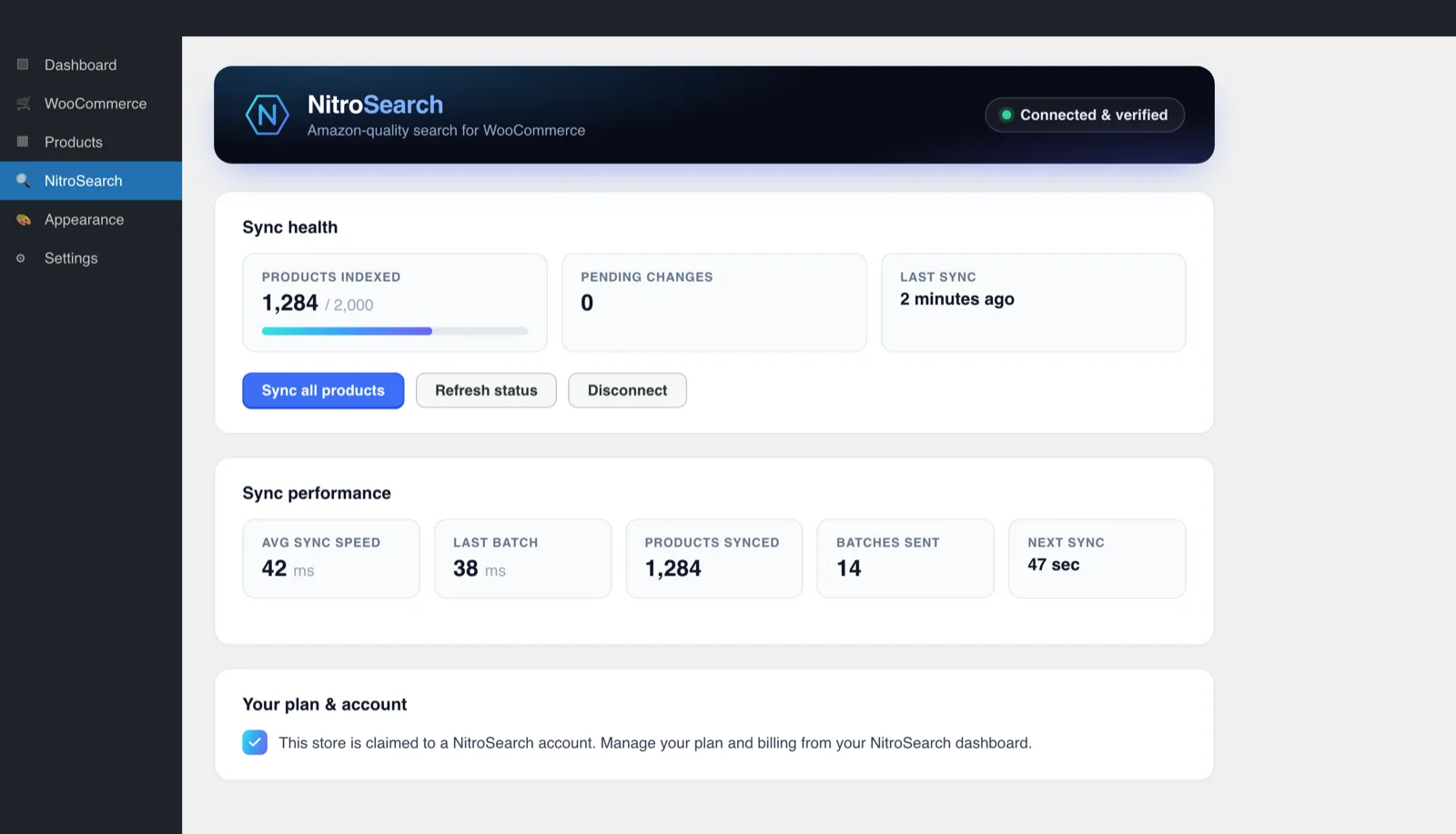
Task: Click the WooCommerce cart icon
Action: 23,104
